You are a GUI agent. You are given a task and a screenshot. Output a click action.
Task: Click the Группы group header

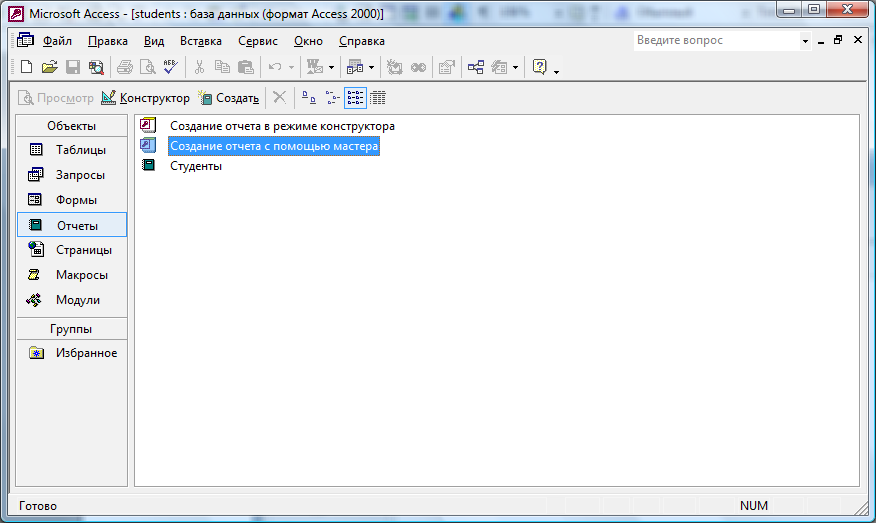72,329
